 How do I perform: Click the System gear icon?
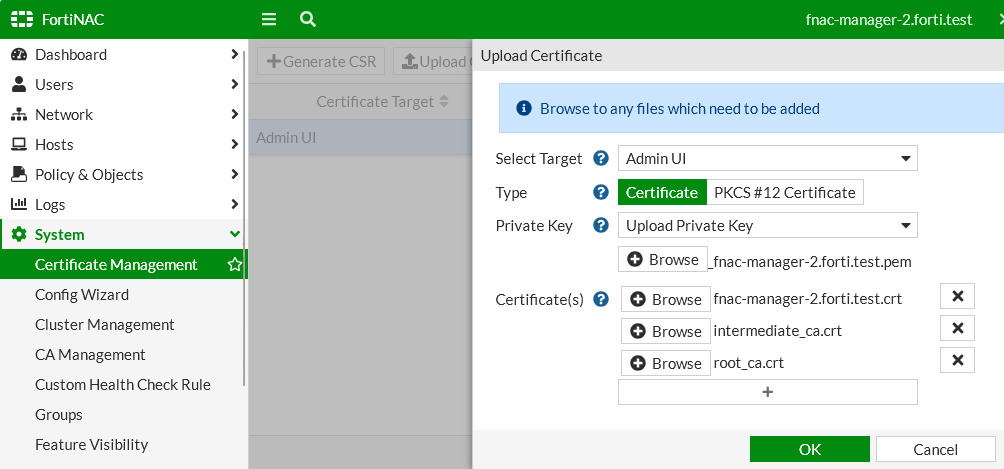pos(19,234)
